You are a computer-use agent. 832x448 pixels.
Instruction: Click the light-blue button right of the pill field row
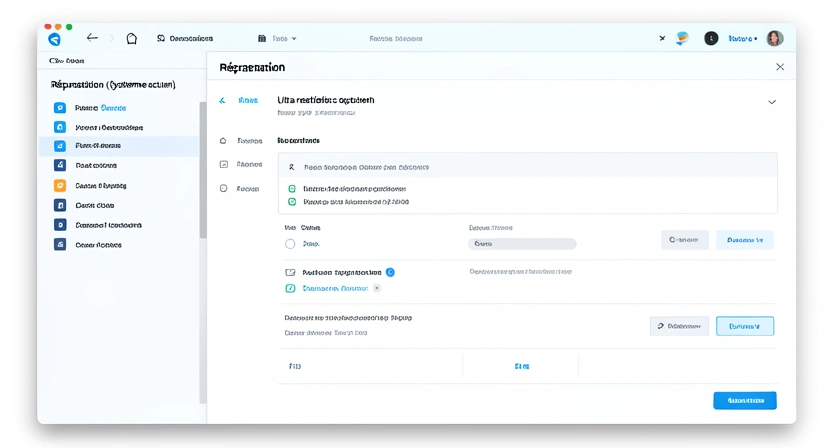click(x=745, y=240)
